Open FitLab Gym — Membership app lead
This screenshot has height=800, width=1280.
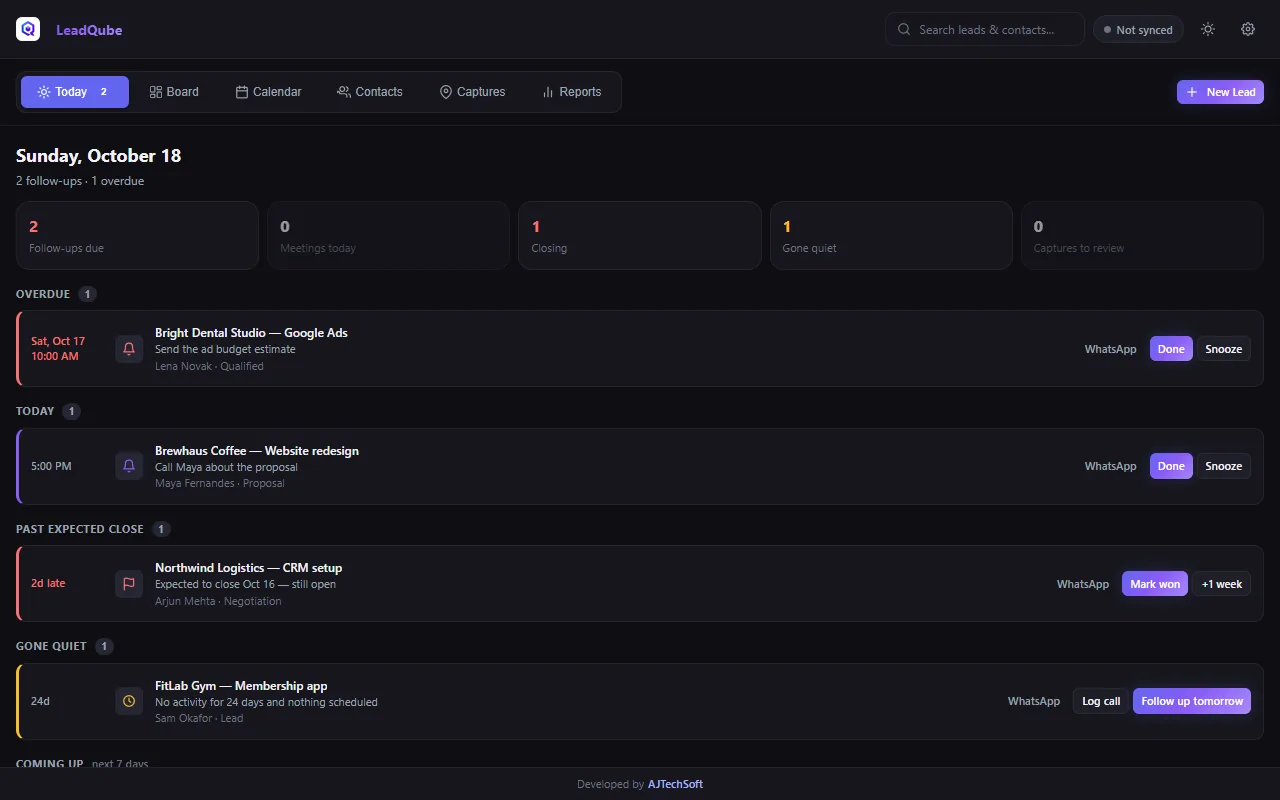241,686
